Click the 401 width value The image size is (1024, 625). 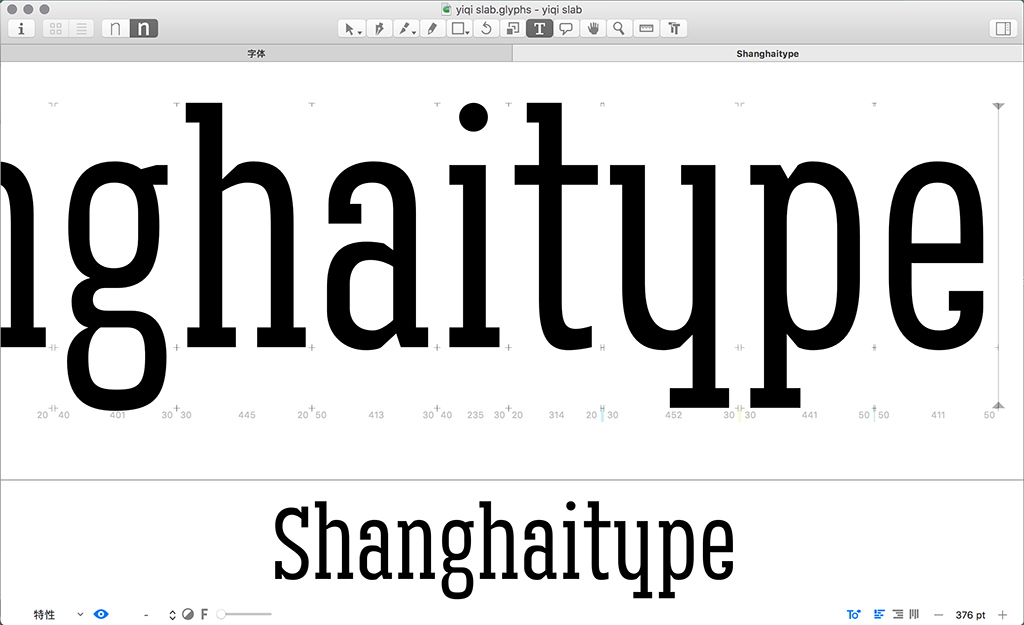tap(118, 415)
